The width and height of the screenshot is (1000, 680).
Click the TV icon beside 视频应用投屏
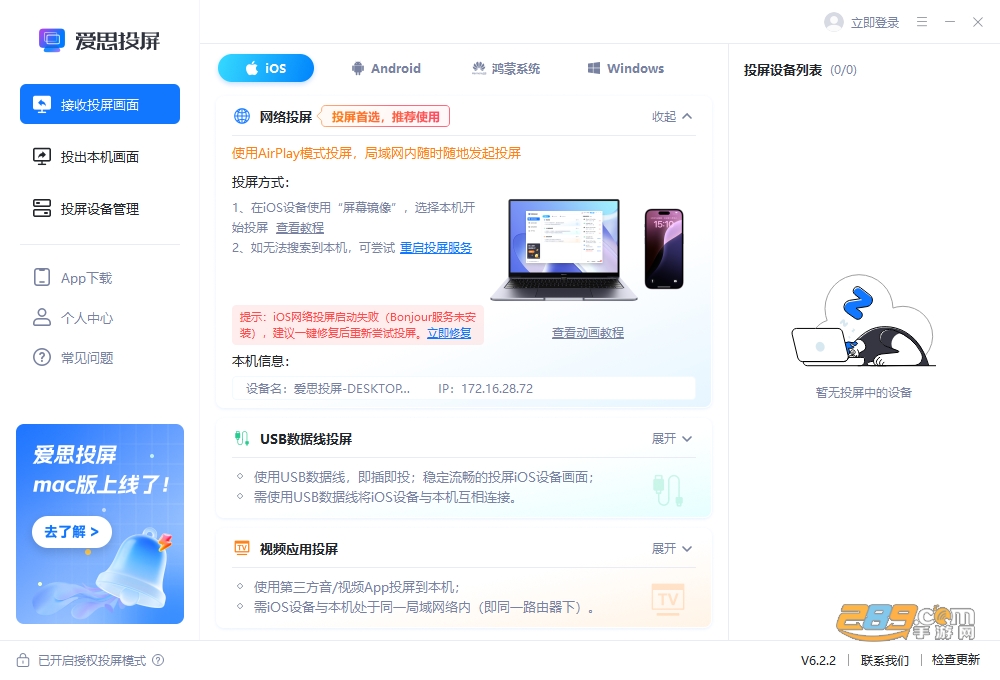[242, 548]
